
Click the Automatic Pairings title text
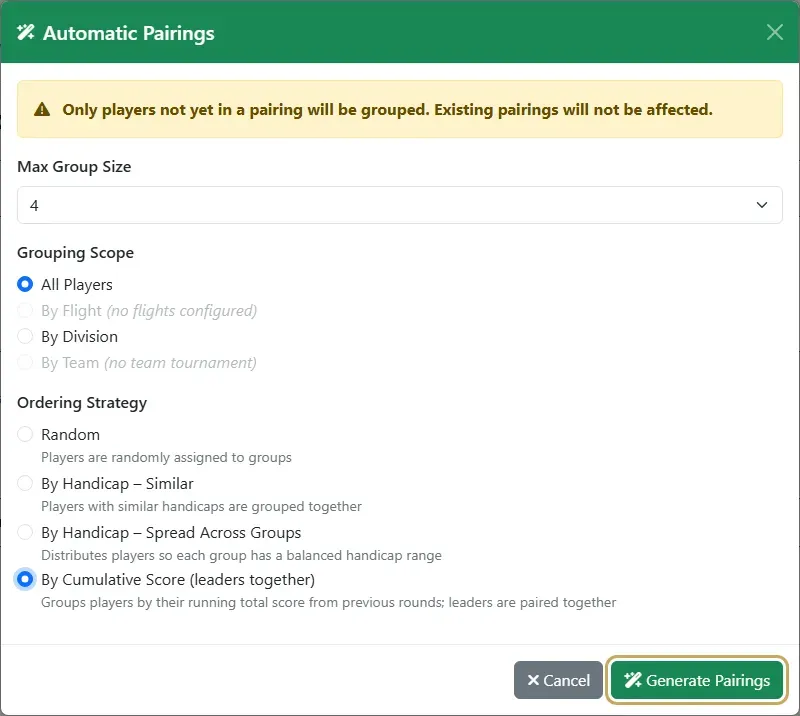coord(129,33)
